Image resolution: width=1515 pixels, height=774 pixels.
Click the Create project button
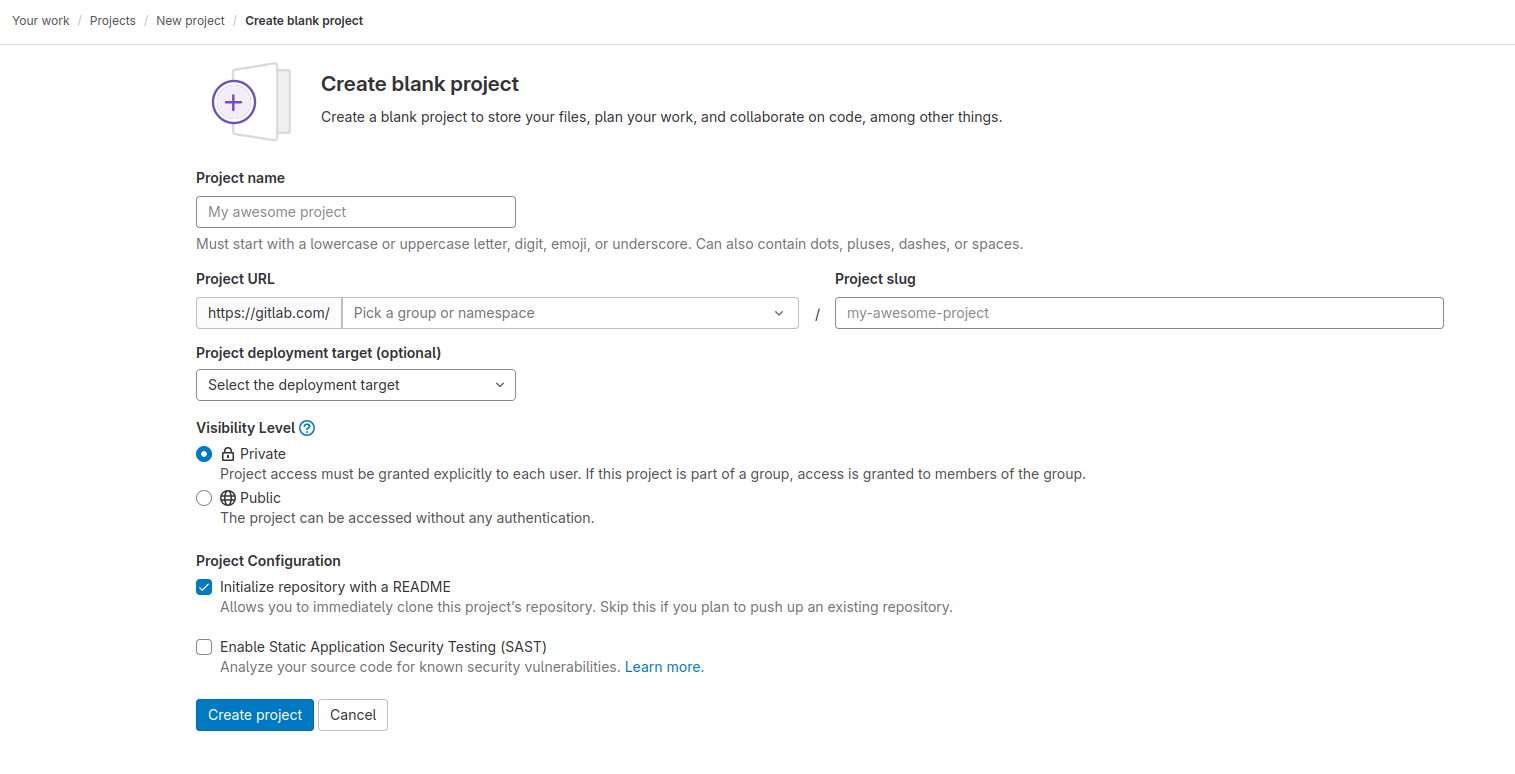click(255, 715)
